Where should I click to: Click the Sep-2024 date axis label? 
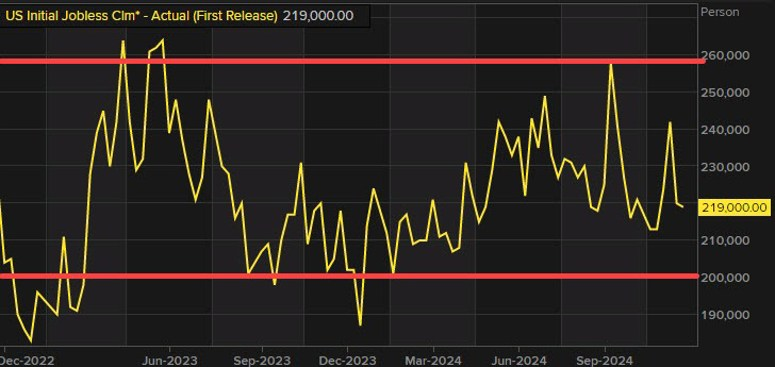pyautogui.click(x=605, y=361)
